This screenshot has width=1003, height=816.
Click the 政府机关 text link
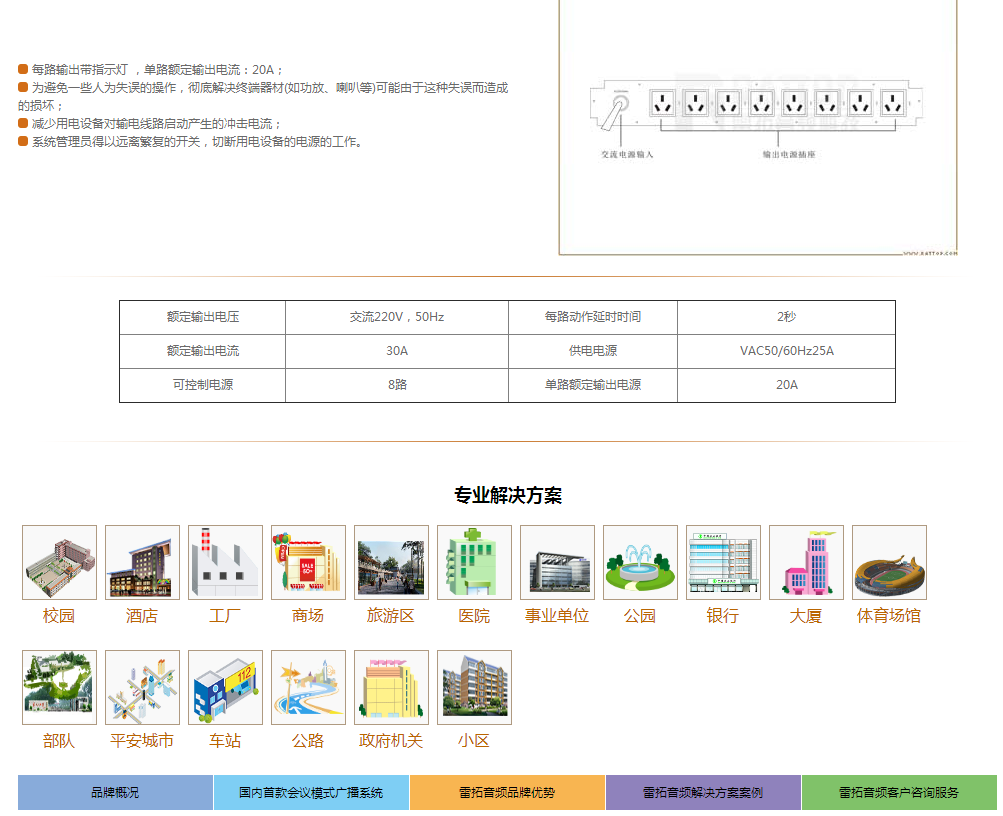pyautogui.click(x=391, y=741)
